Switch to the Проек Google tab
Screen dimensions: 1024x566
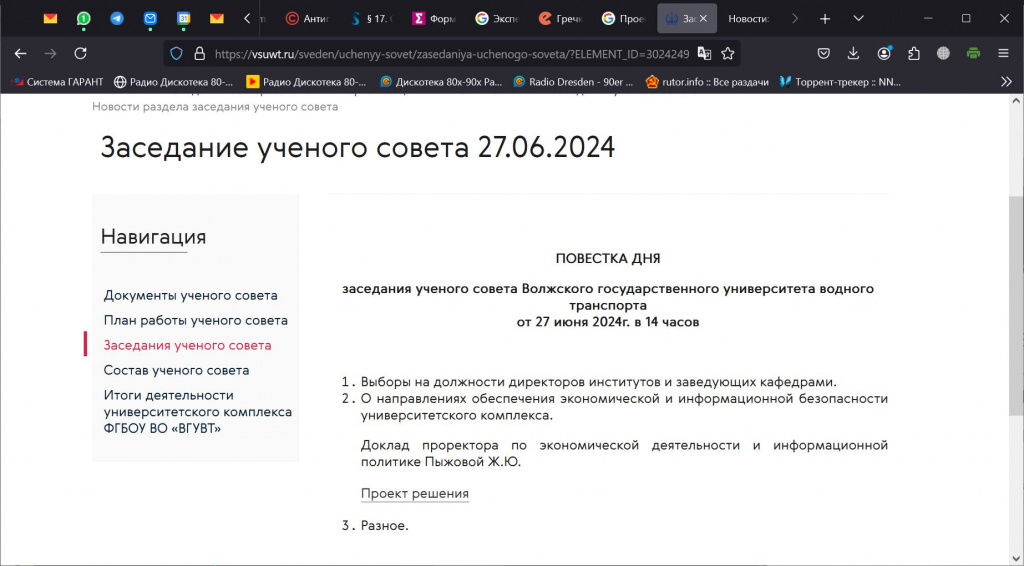point(625,19)
